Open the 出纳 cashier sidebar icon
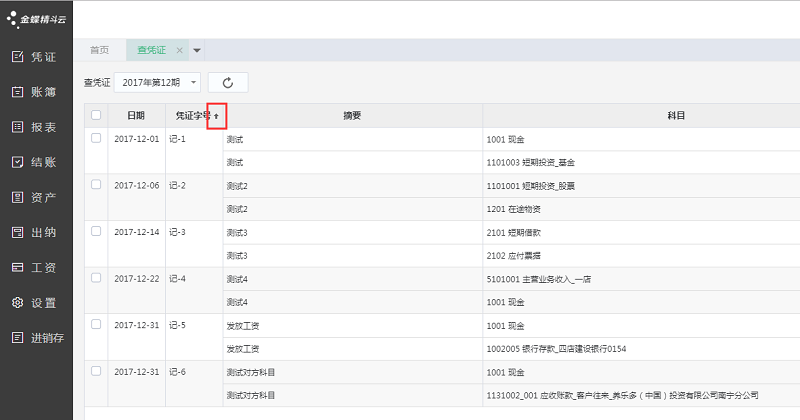Screen dimensions: 800x420 17,232
